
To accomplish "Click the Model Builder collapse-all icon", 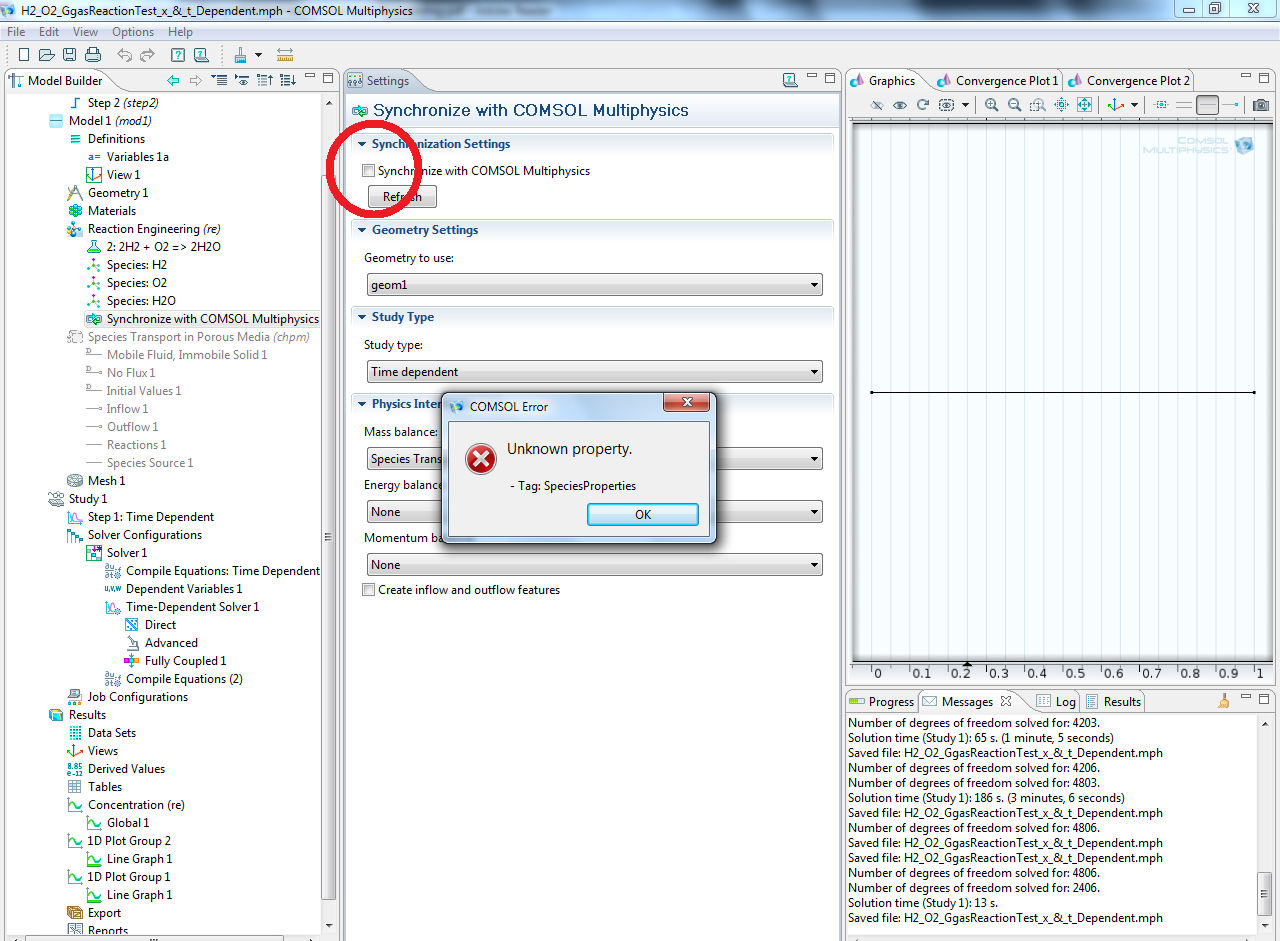I will click(x=265, y=80).
